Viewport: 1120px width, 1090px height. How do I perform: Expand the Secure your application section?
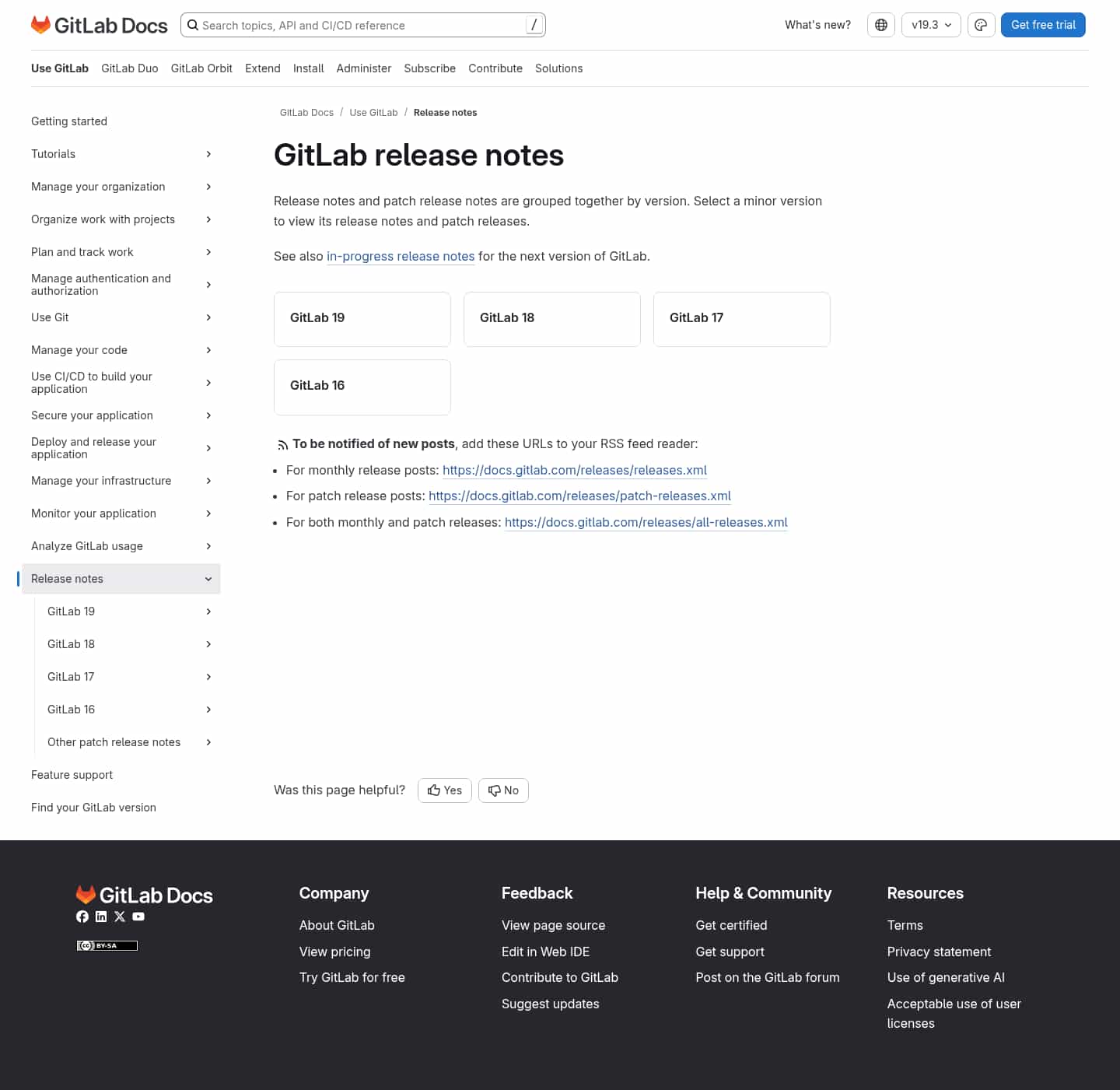pos(208,415)
